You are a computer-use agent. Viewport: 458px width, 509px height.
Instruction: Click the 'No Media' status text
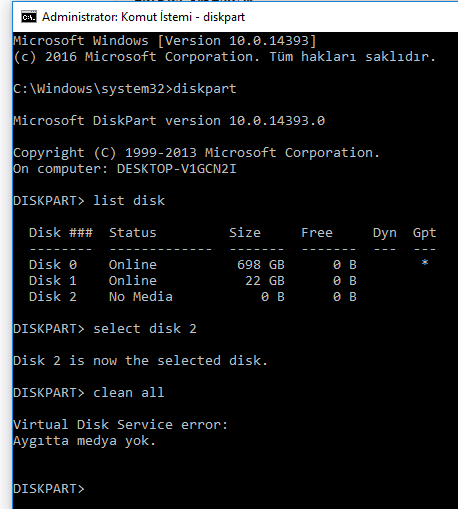(x=141, y=297)
